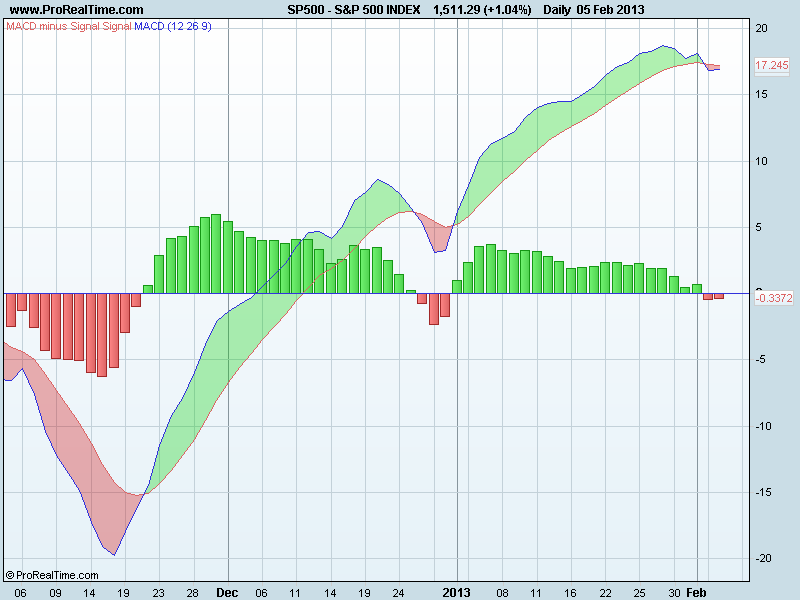Click the blue 'MACD (12 26 9)' legend label
Image resolution: width=800 pixels, height=600 pixels.
point(172,26)
